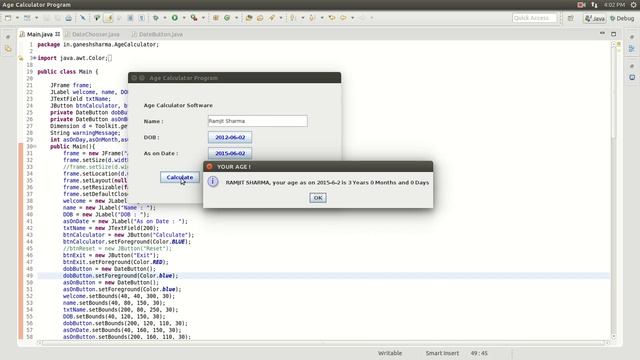Minimize the editor area
Screen dimensions: 640x360
pos(602,33)
